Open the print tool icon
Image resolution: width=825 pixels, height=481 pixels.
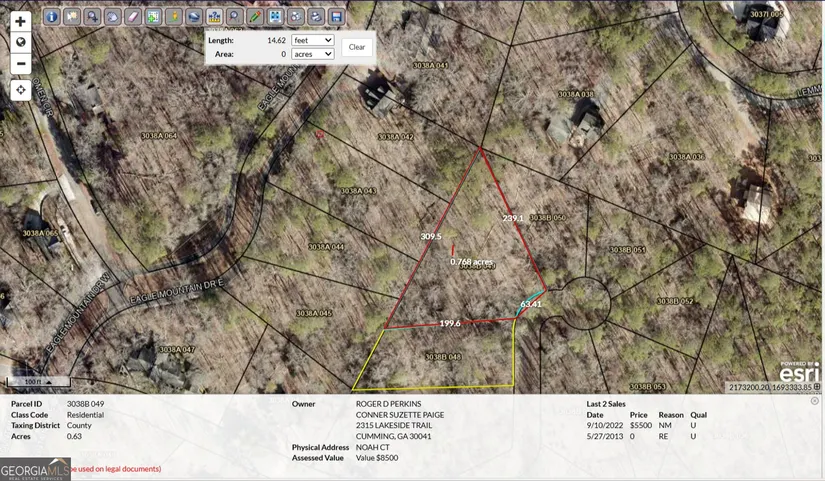pos(315,17)
